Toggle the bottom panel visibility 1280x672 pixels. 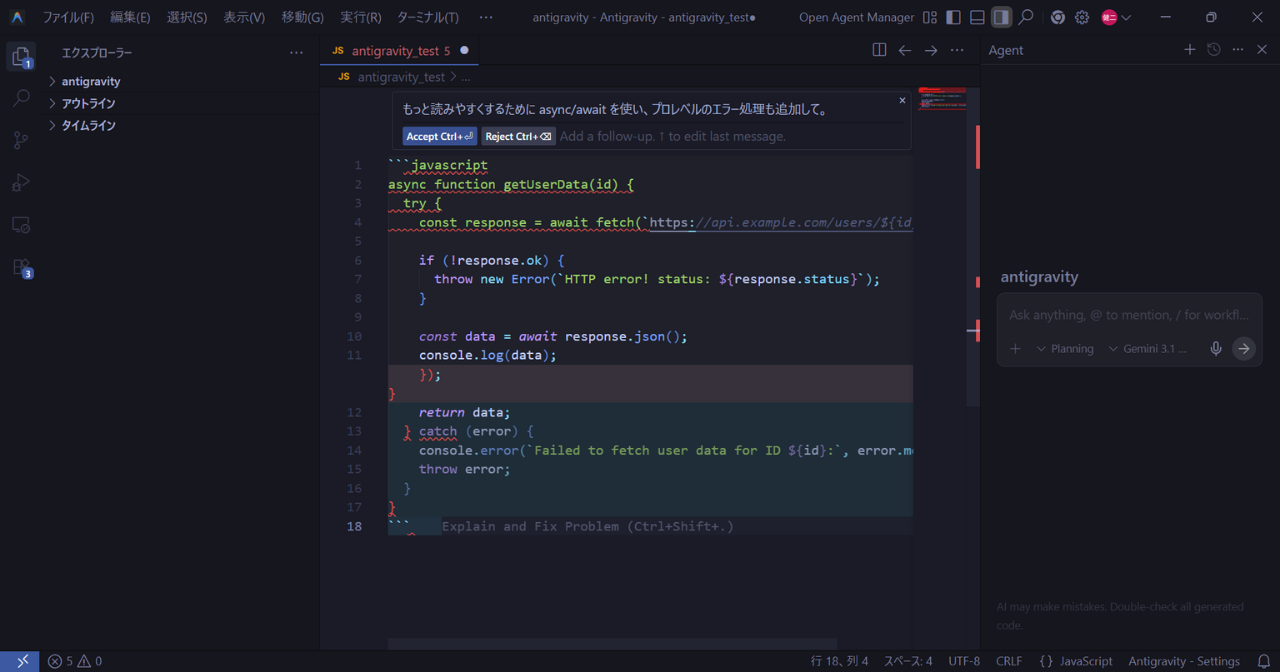click(x=977, y=17)
